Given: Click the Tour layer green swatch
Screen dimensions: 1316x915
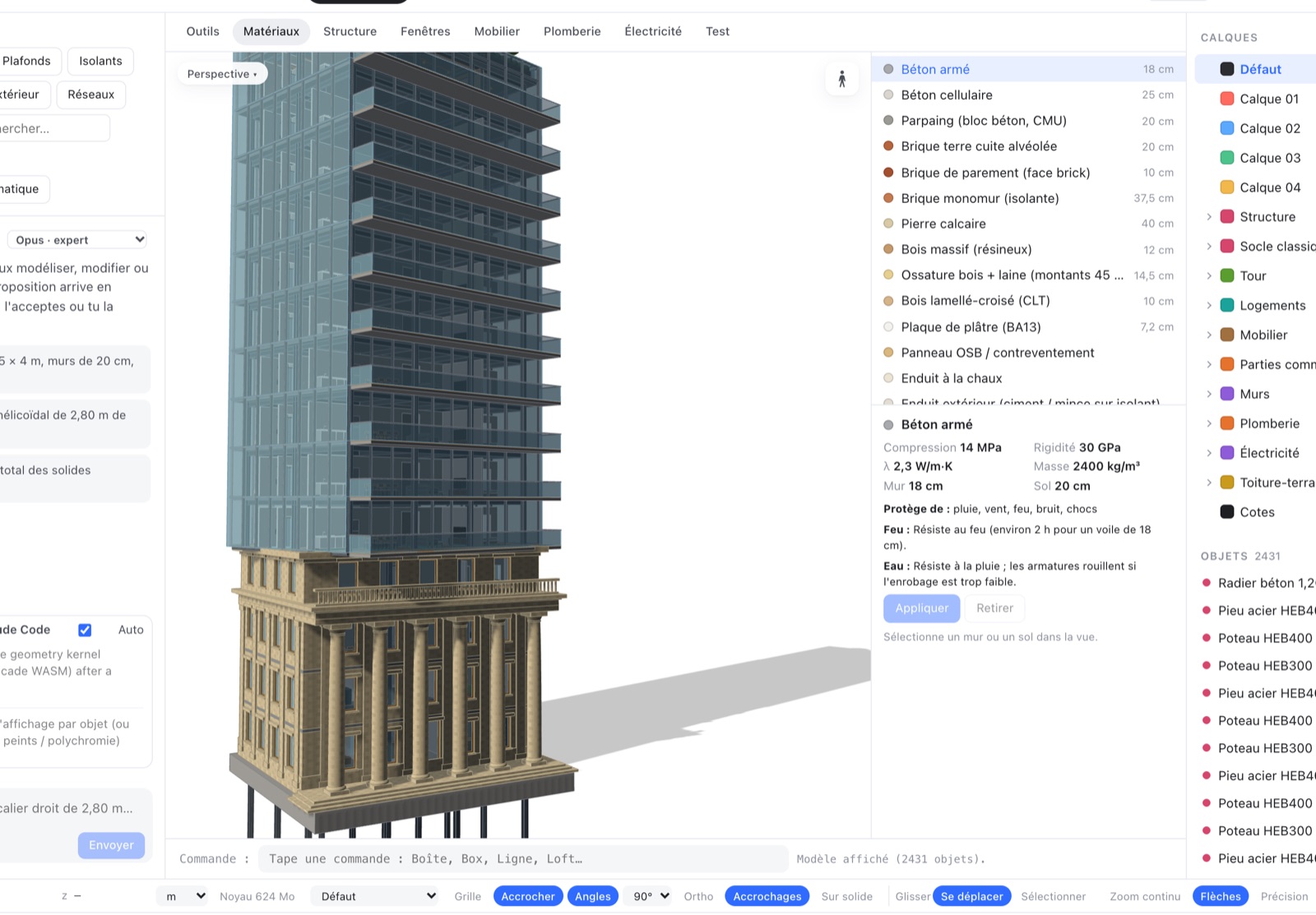Looking at the screenshot, I should pos(1226,275).
